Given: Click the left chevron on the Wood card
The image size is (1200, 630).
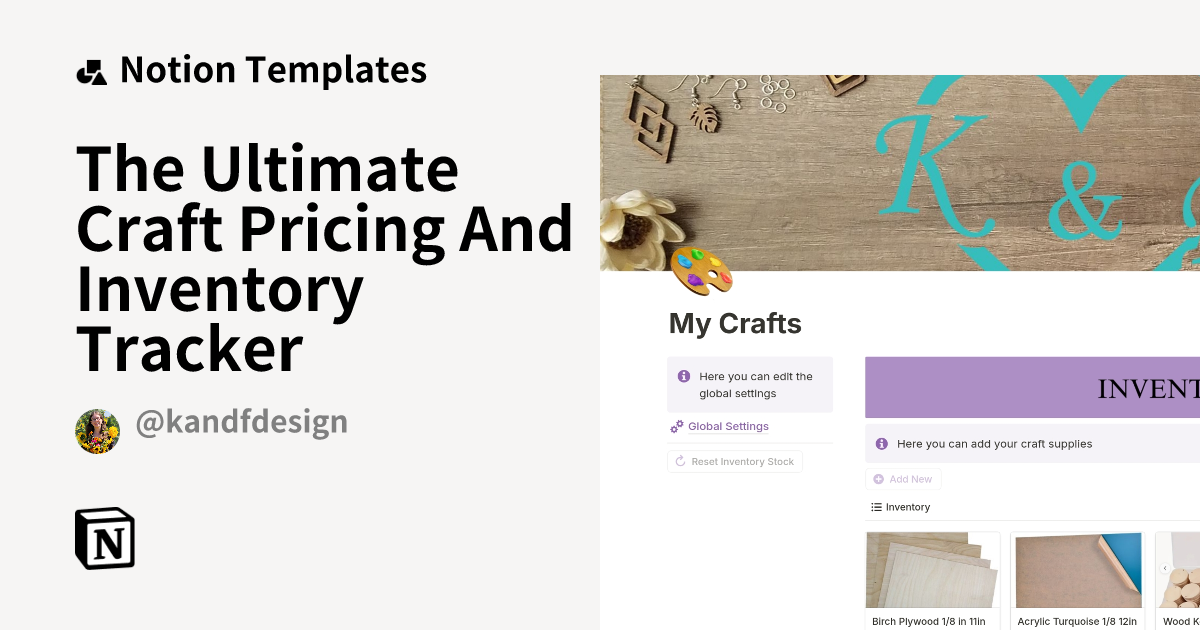Looking at the screenshot, I should pyautogui.click(x=1163, y=570).
